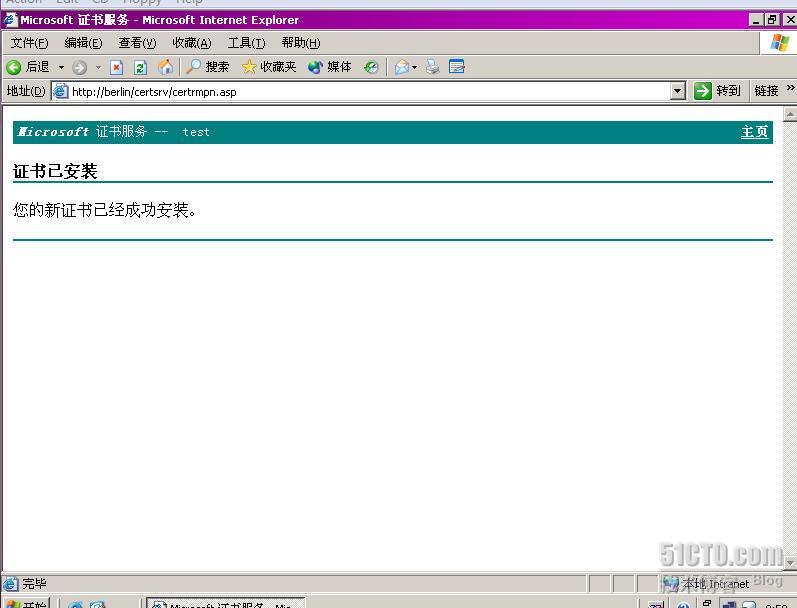
Task: Click the IE icon in the title bar
Action: 10,20
